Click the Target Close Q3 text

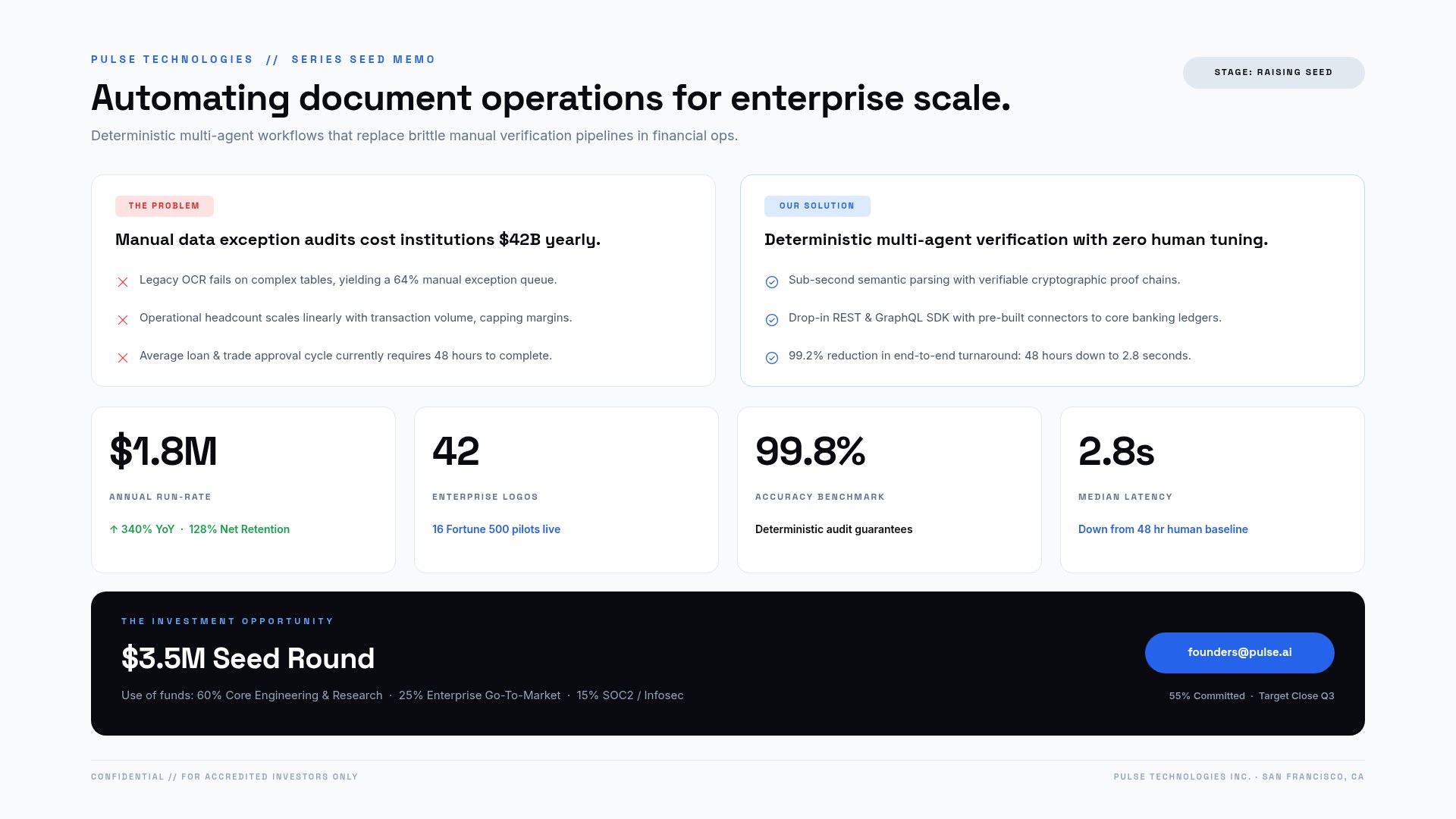point(1297,696)
